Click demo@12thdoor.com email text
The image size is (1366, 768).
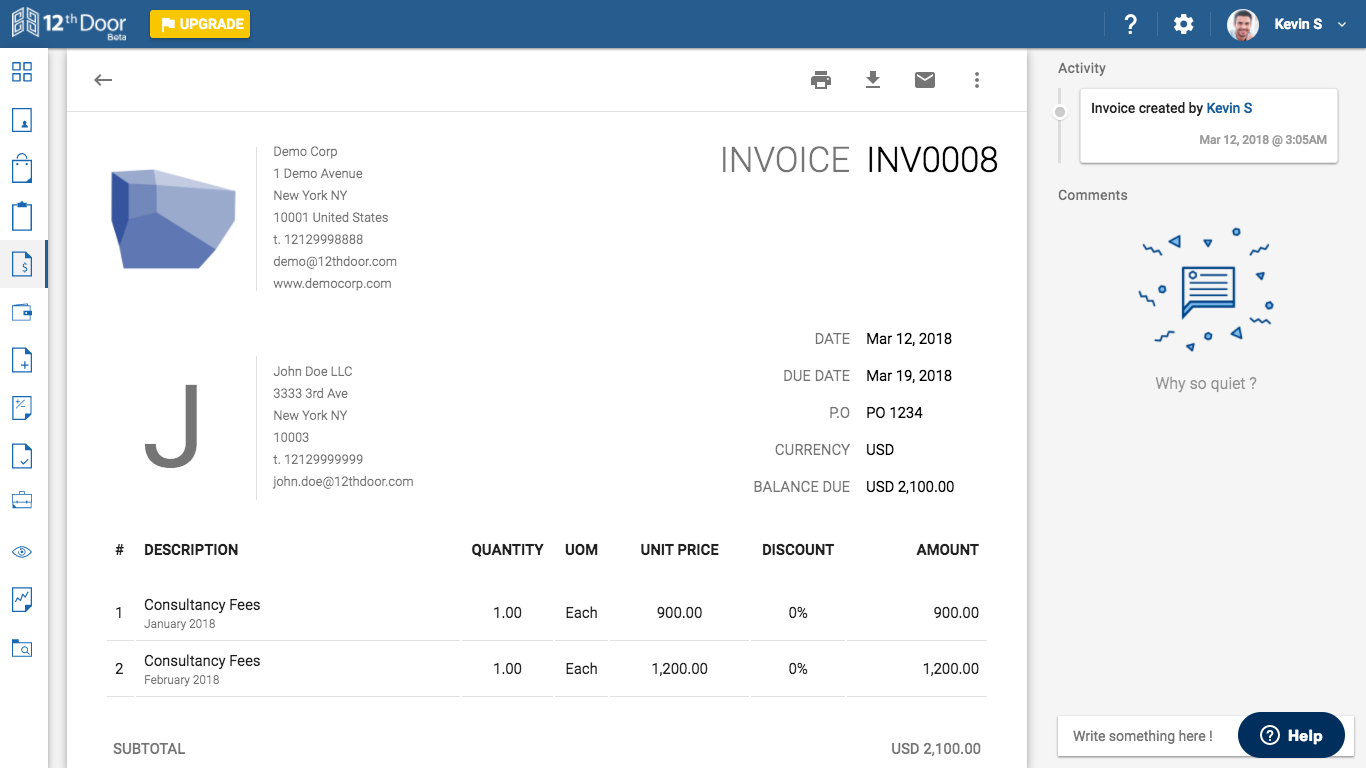tap(335, 261)
